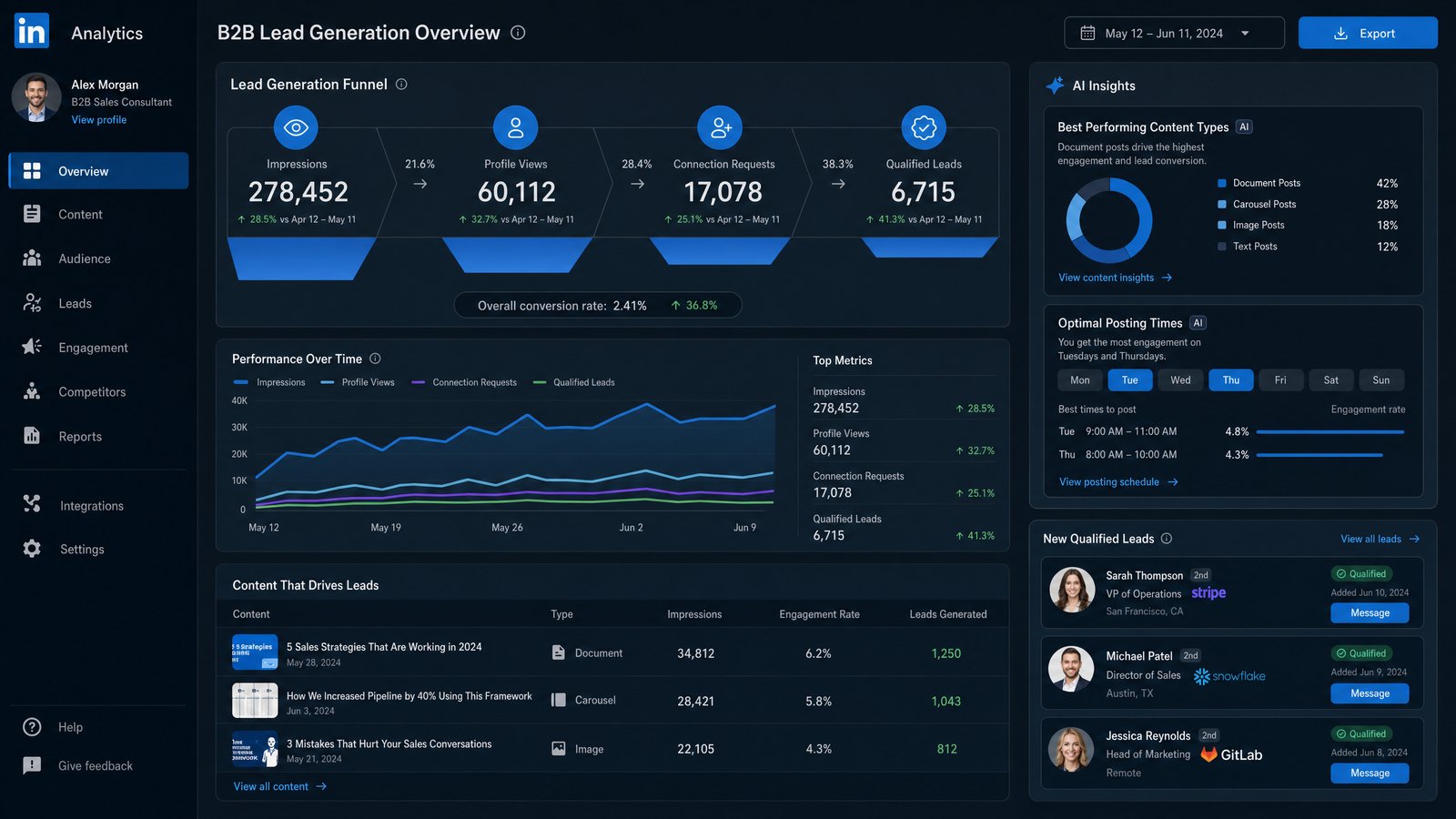Click the Settings gear icon in sidebar
Image resolution: width=1456 pixels, height=819 pixels.
(x=32, y=549)
